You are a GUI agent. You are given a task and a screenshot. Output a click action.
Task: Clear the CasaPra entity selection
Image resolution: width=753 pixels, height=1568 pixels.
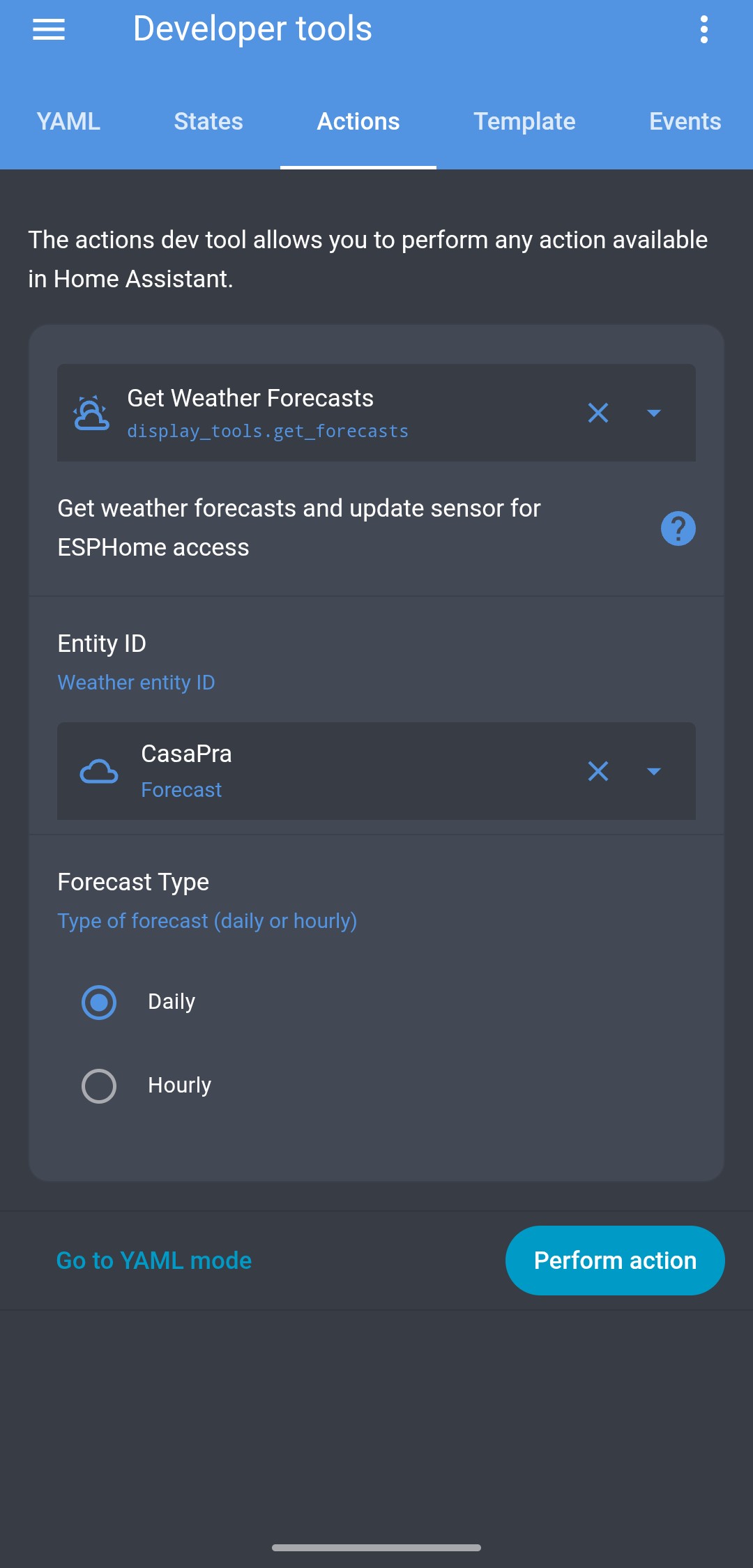[x=598, y=771]
